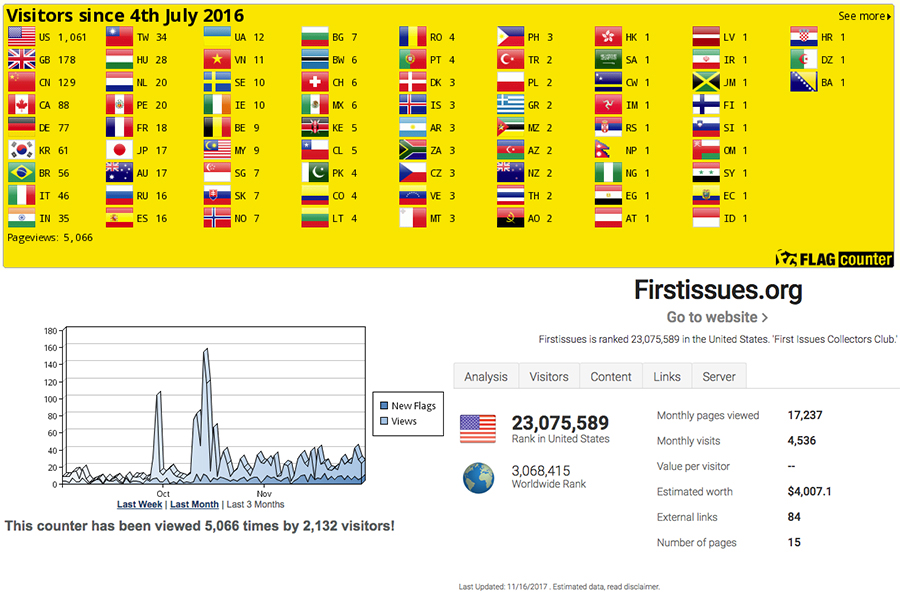Image resolution: width=900 pixels, height=609 pixels.
Task: Click the South Korea flag beside KR 61
Action: (x=22, y=150)
